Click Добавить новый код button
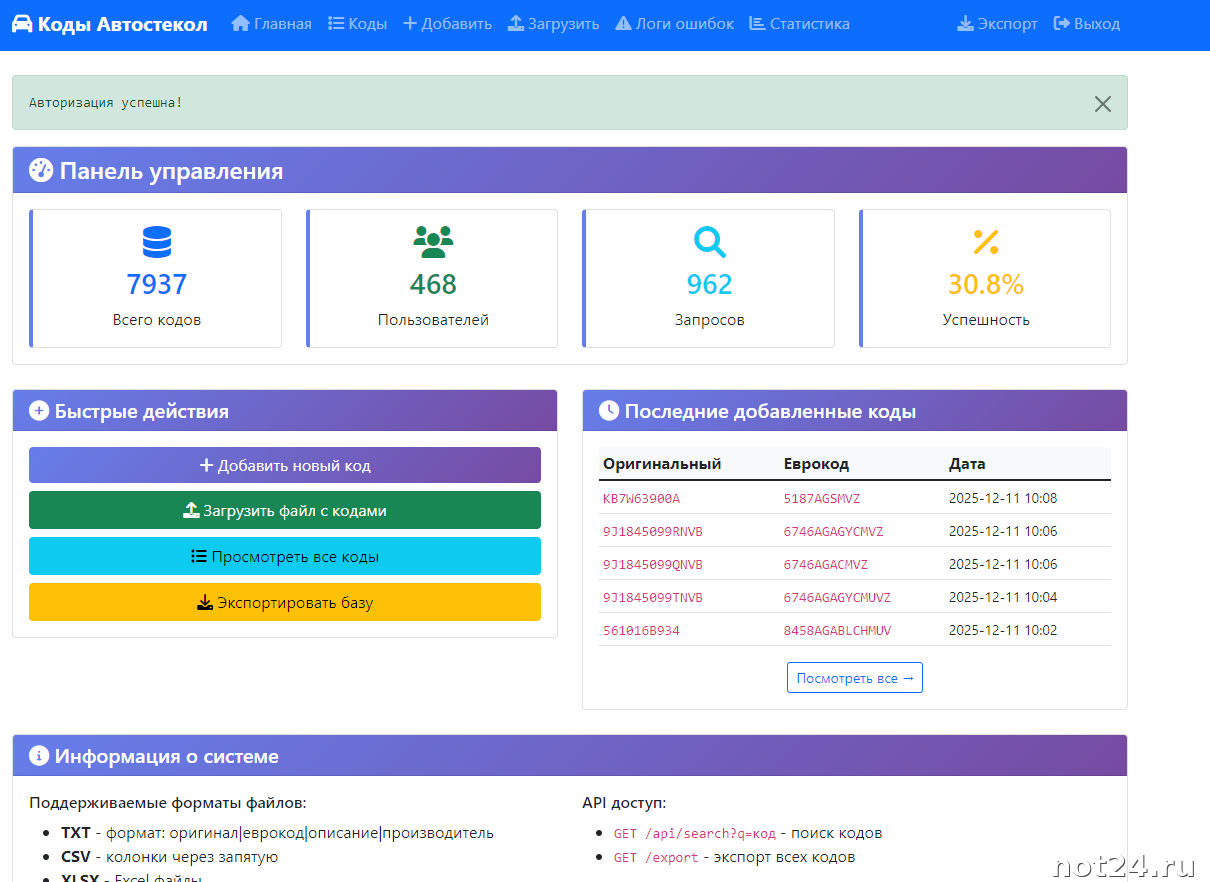Screen dimensions: 1210x882 point(285,465)
